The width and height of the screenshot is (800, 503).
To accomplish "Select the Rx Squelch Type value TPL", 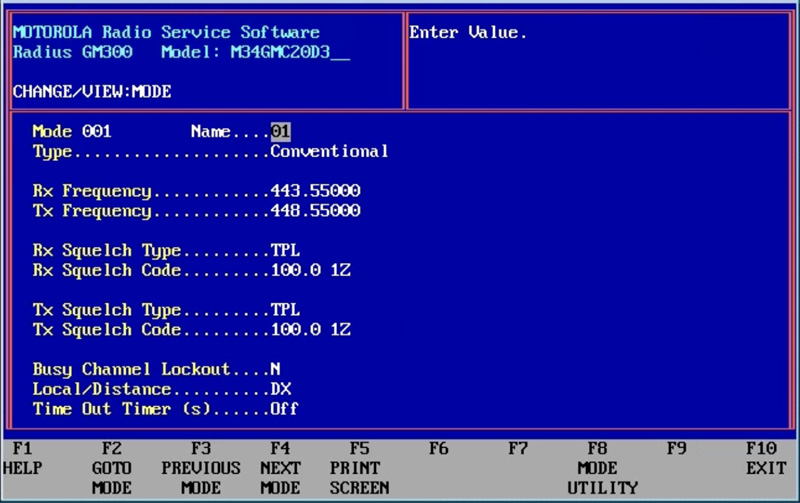I will (285, 250).
